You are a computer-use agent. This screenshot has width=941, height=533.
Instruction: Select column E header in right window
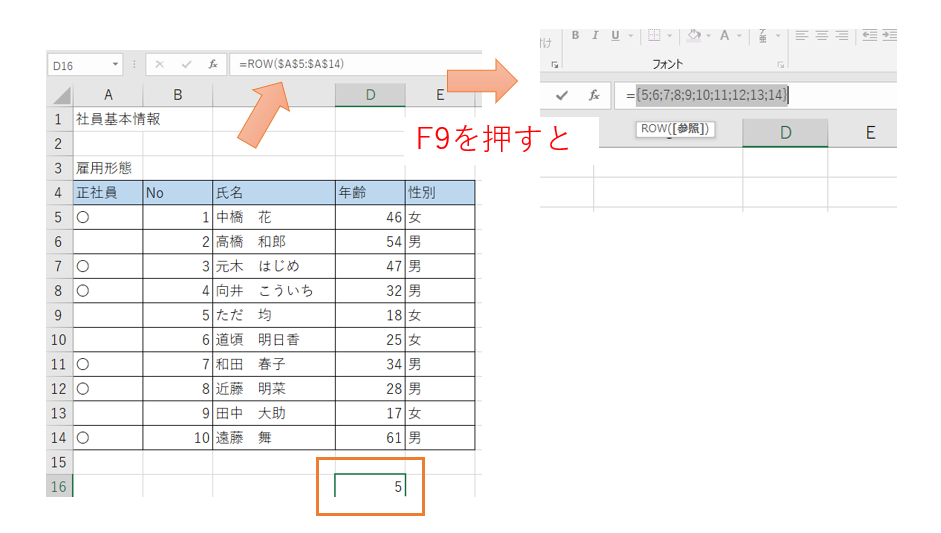870,133
